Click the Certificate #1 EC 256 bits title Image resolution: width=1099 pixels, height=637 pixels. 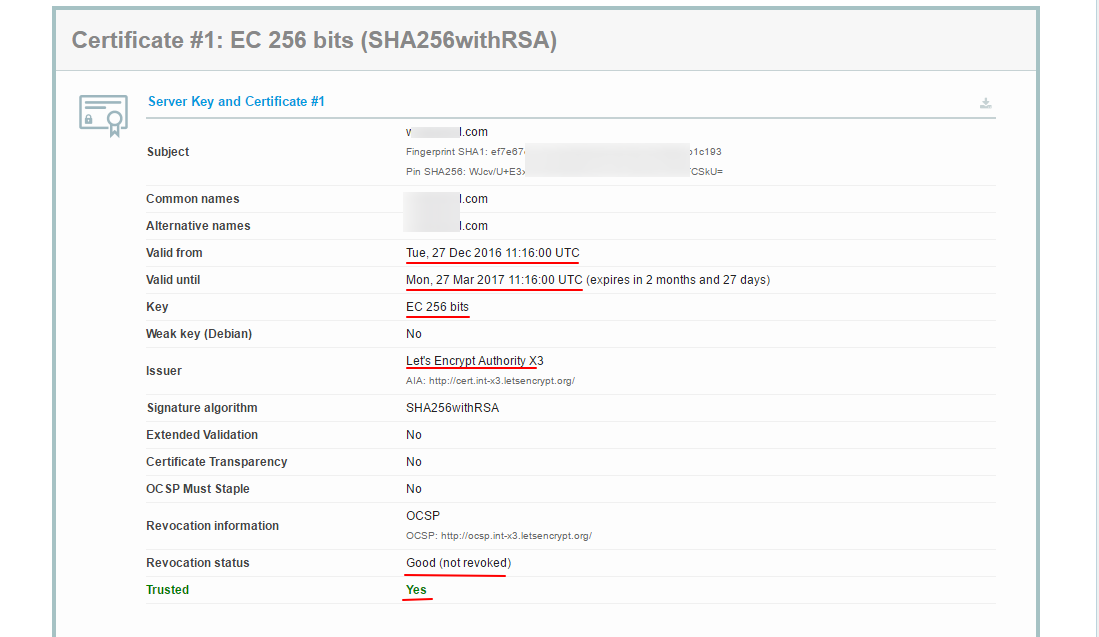pyautogui.click(x=314, y=41)
